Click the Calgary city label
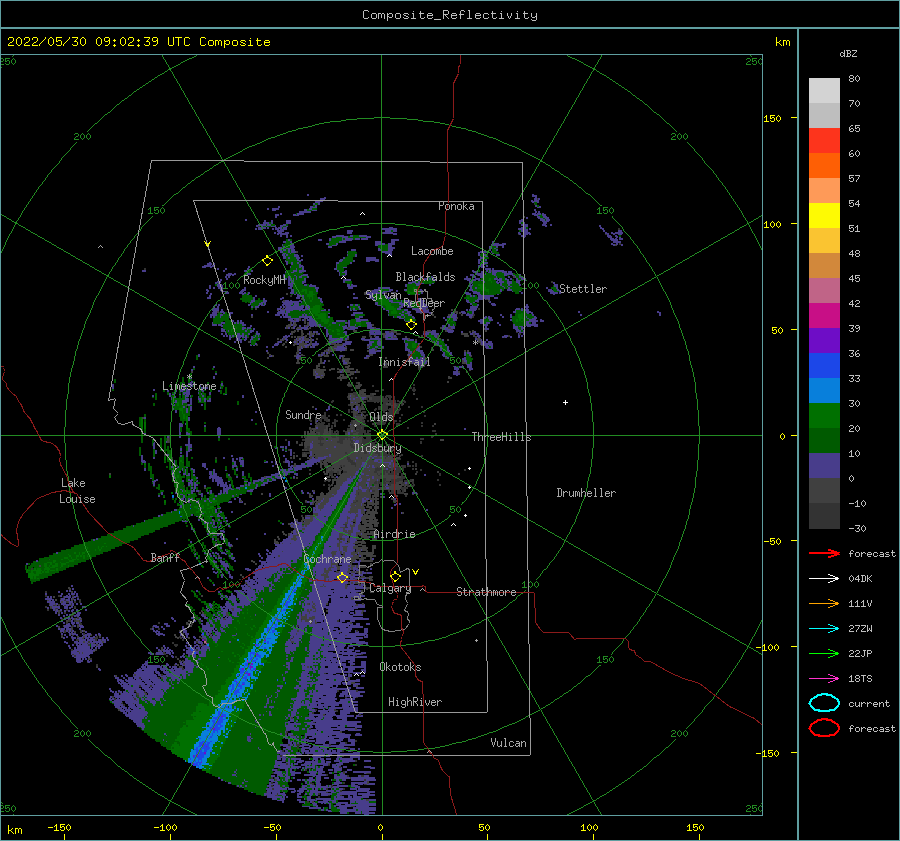 (390, 588)
